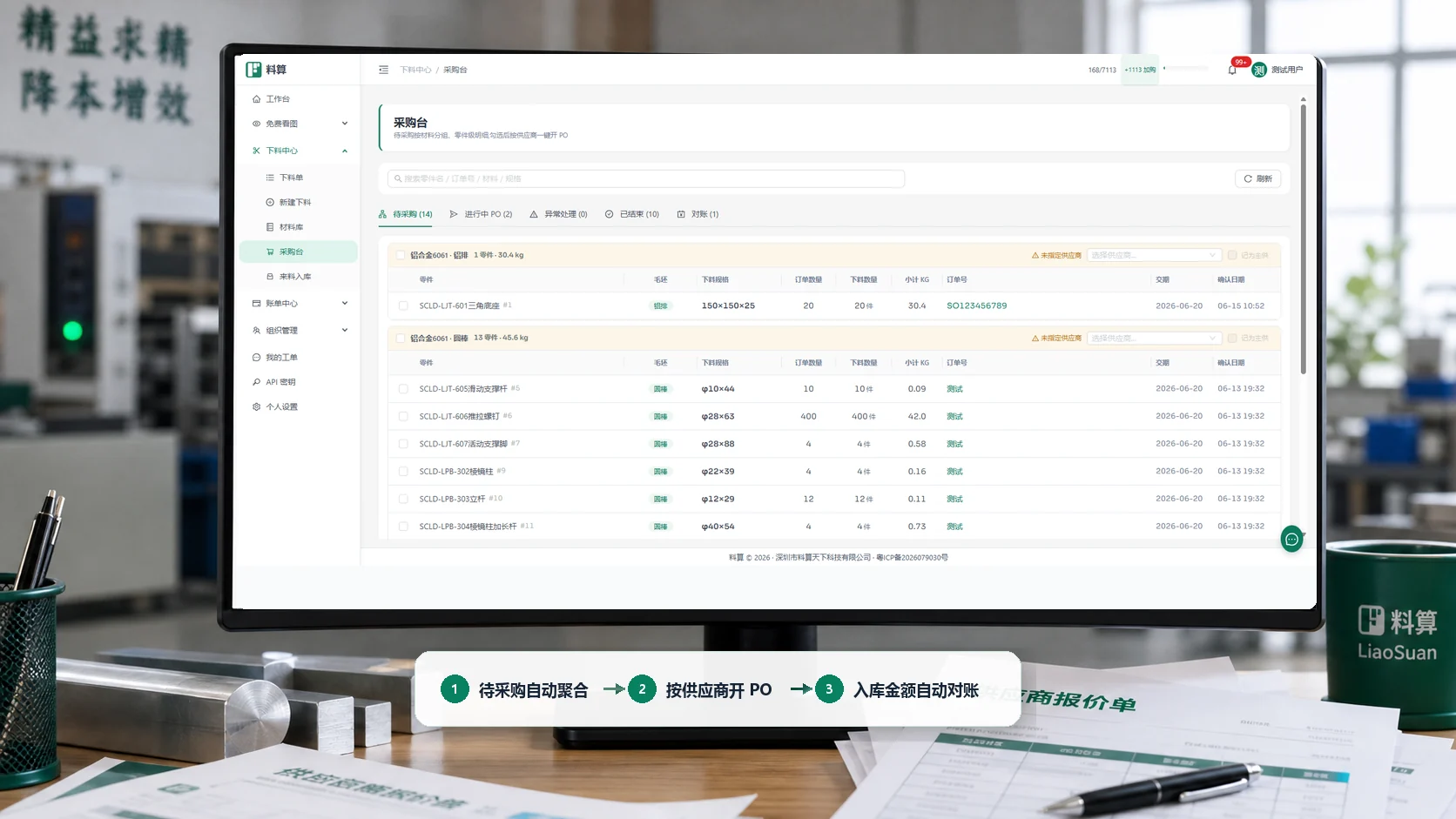Expand the 组织管理 submenu chevron
Image resolution: width=1456 pixels, height=819 pixels.
(345, 331)
